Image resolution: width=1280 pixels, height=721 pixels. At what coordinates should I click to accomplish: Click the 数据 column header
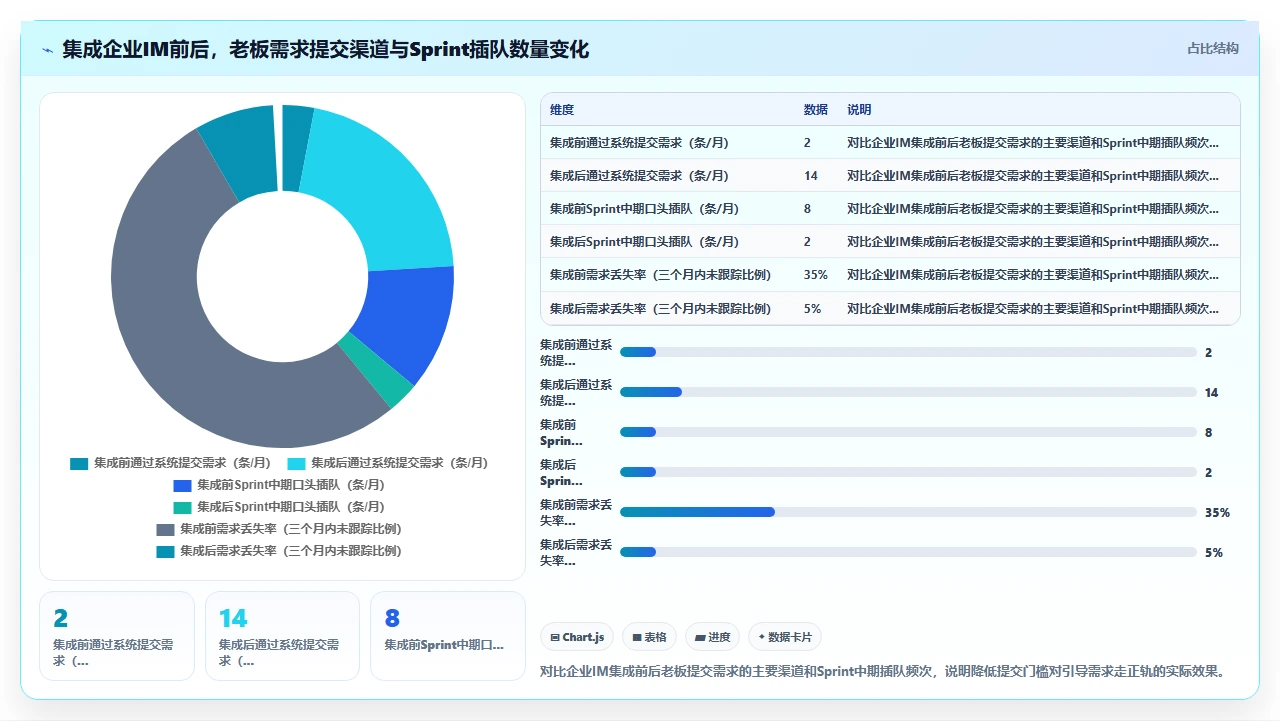[x=816, y=110]
